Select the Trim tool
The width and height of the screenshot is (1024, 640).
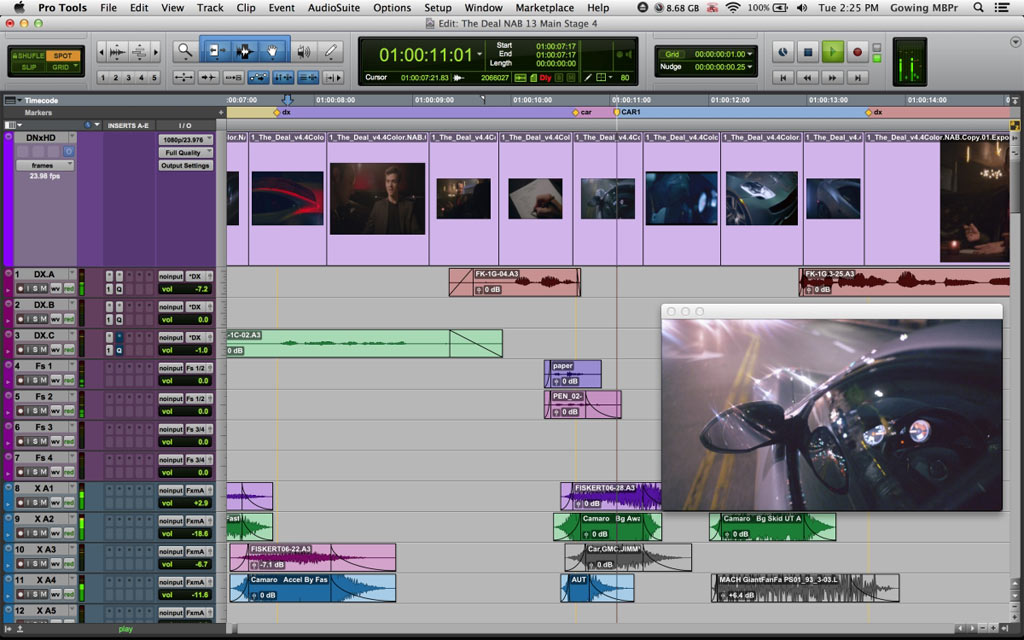216,51
